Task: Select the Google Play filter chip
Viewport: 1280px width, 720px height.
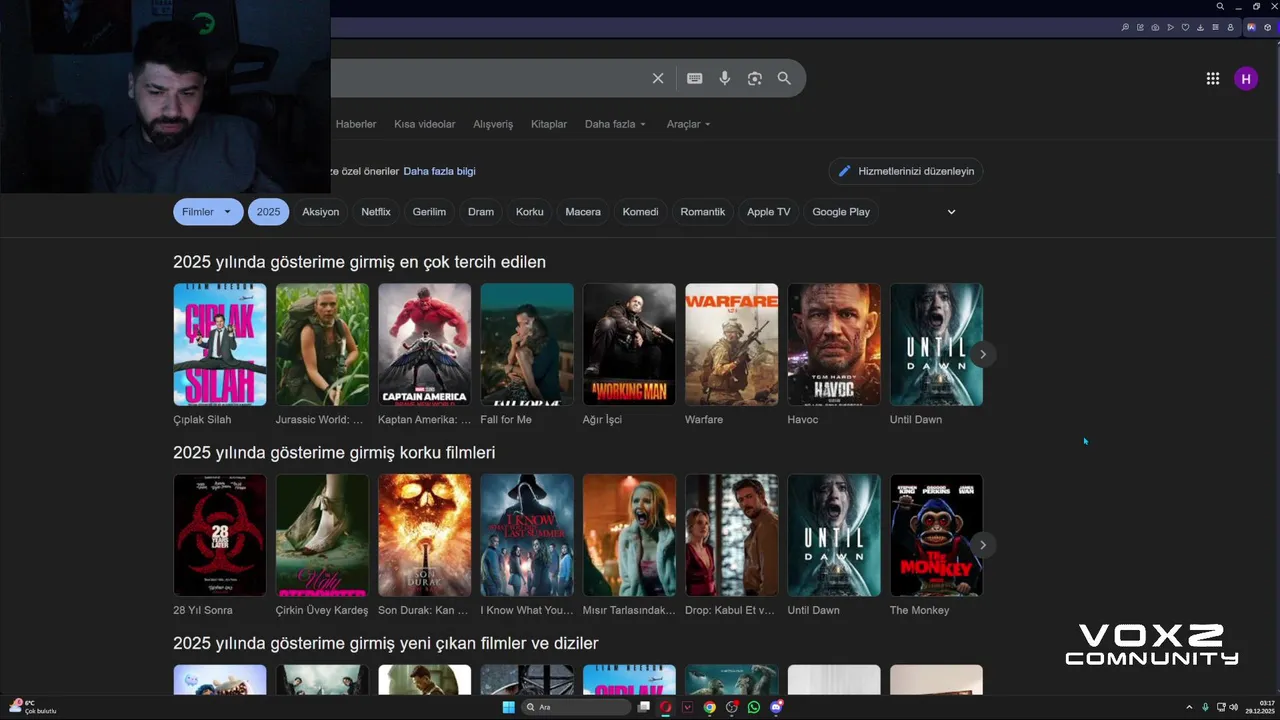Action: coord(841,212)
